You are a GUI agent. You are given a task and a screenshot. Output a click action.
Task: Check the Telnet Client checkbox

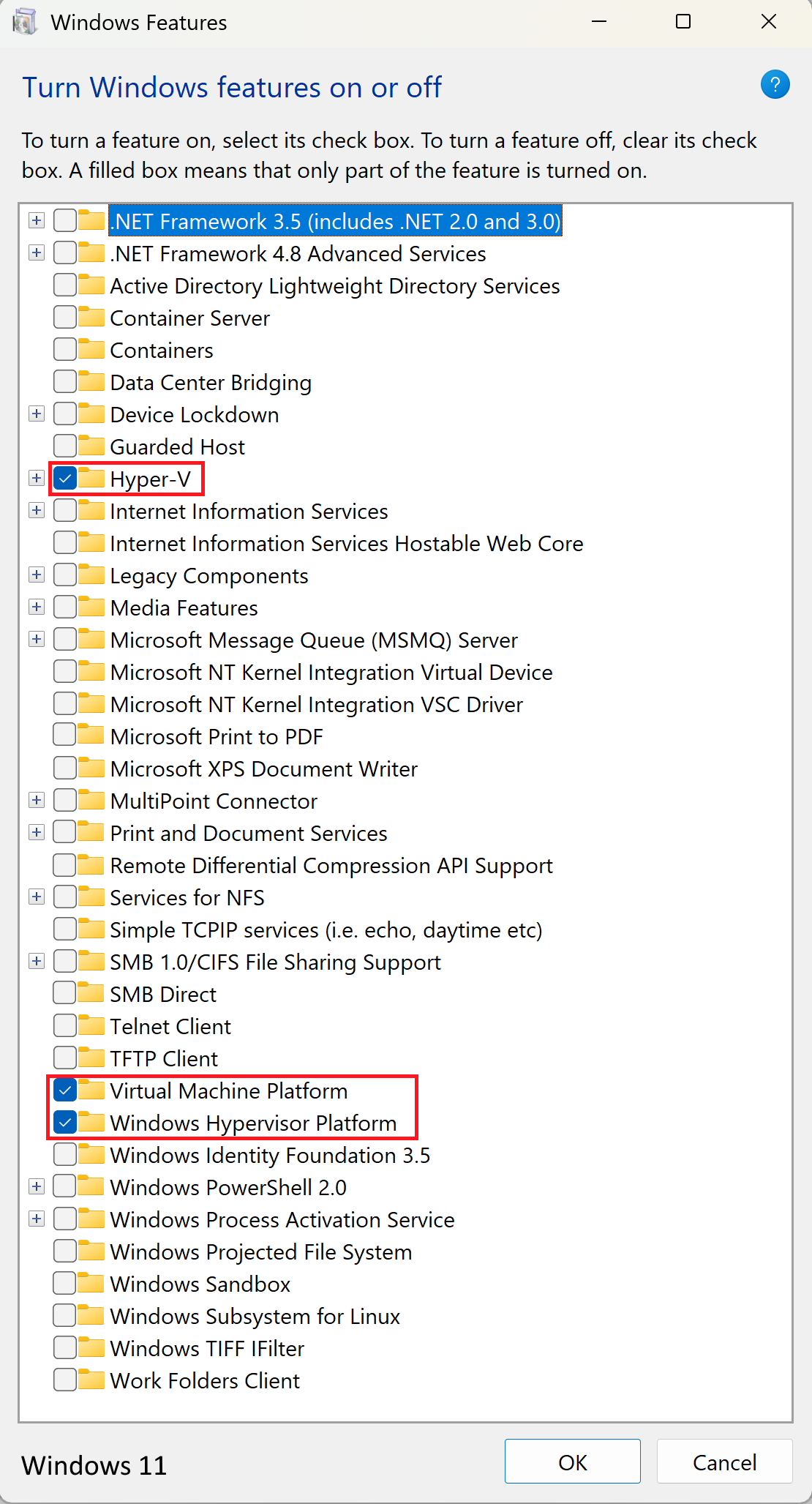click(x=65, y=1026)
